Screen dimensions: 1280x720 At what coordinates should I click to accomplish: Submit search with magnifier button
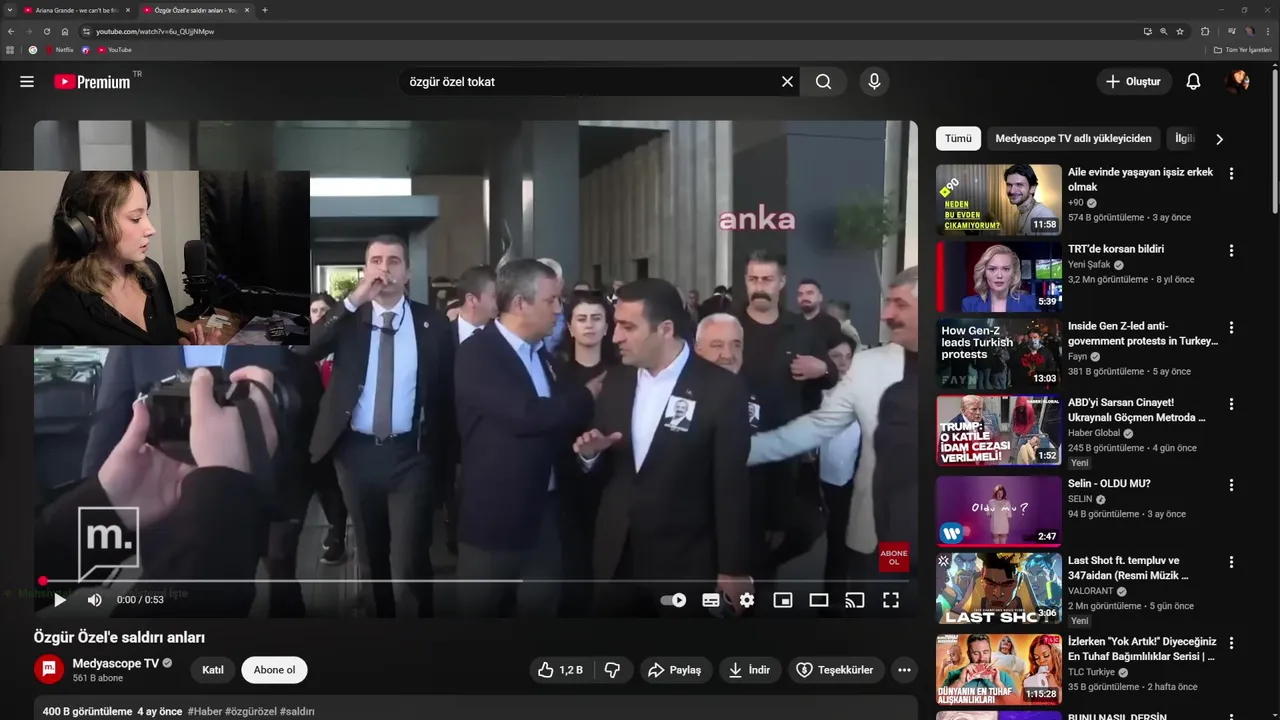click(x=823, y=82)
